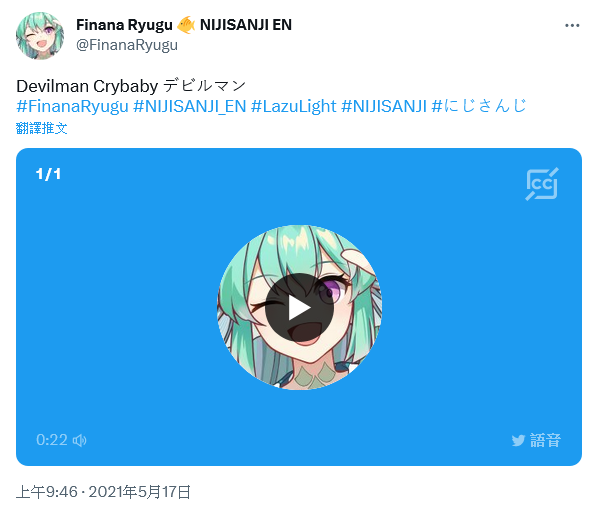The width and height of the screenshot is (598, 517).
Task: Open the #LazuLight hashtag
Action: tap(294, 106)
